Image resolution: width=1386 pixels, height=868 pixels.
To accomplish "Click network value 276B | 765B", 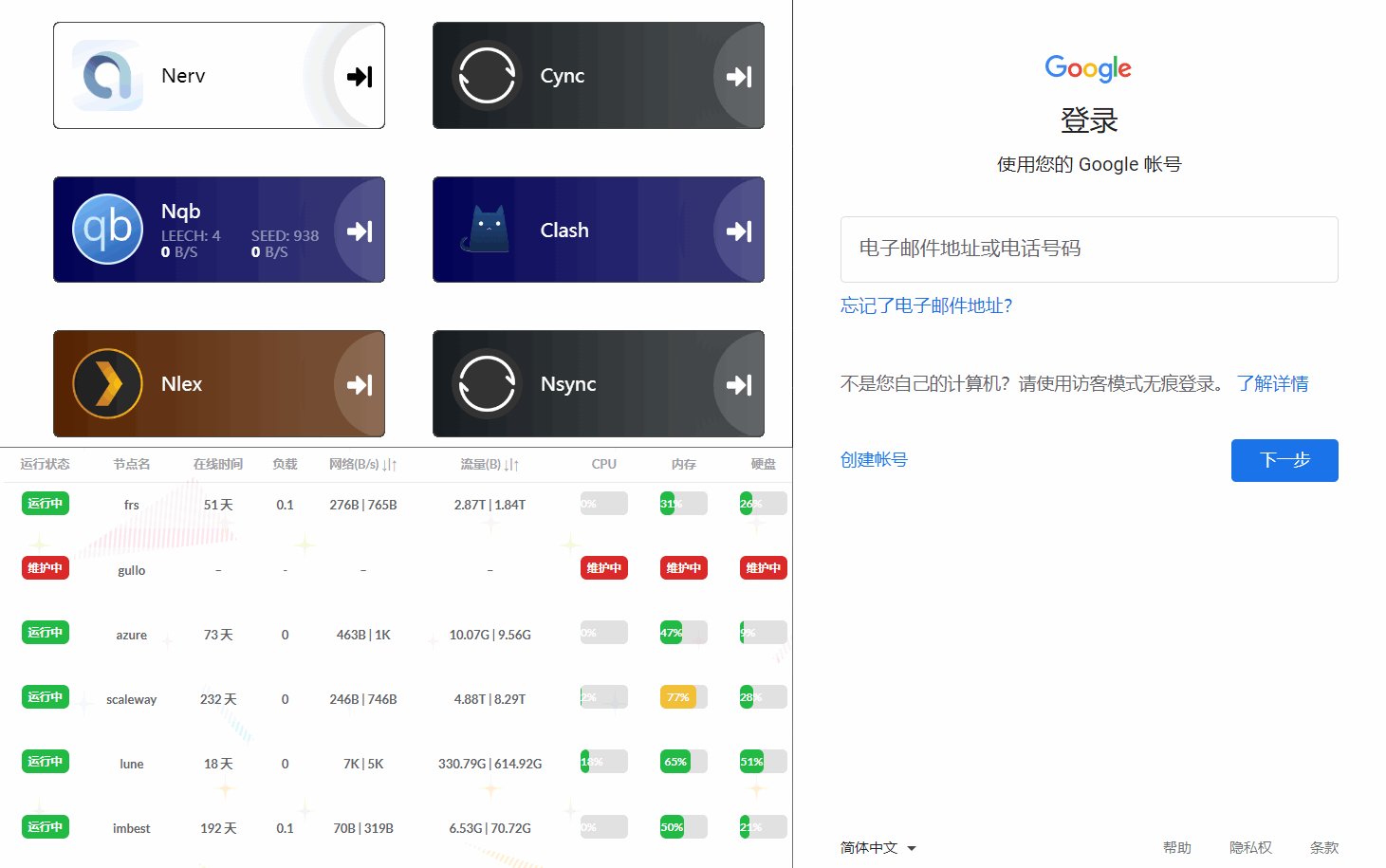I will click(x=363, y=505).
